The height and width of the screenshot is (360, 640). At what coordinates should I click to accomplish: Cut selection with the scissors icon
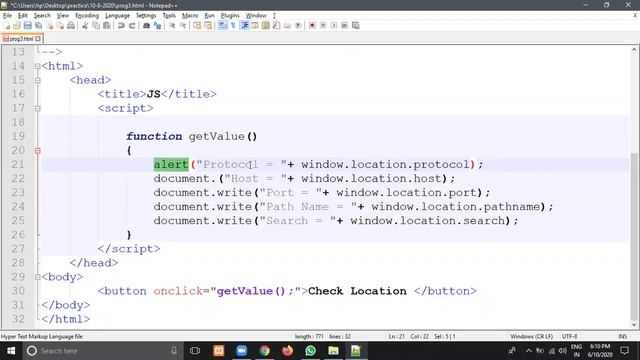click(85, 25)
